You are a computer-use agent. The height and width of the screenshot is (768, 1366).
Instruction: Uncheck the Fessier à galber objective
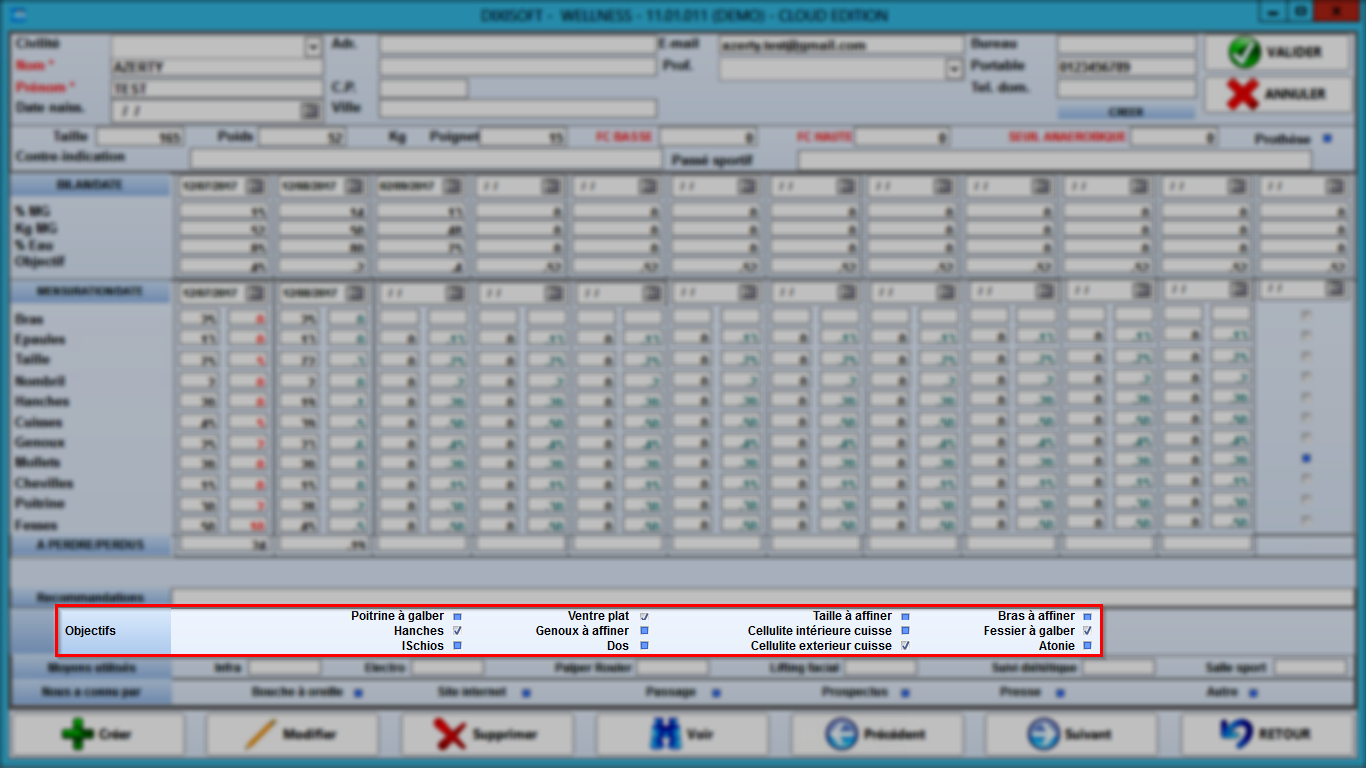click(x=1087, y=631)
